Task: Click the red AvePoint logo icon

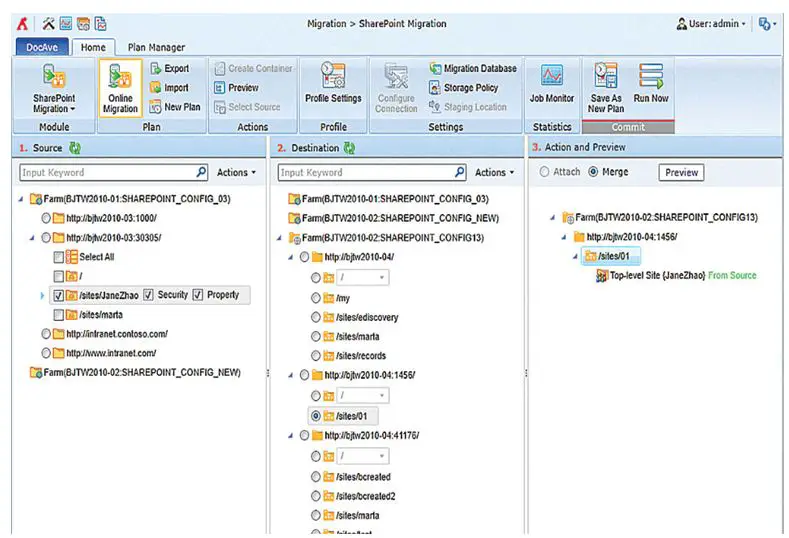Action: 23,24
